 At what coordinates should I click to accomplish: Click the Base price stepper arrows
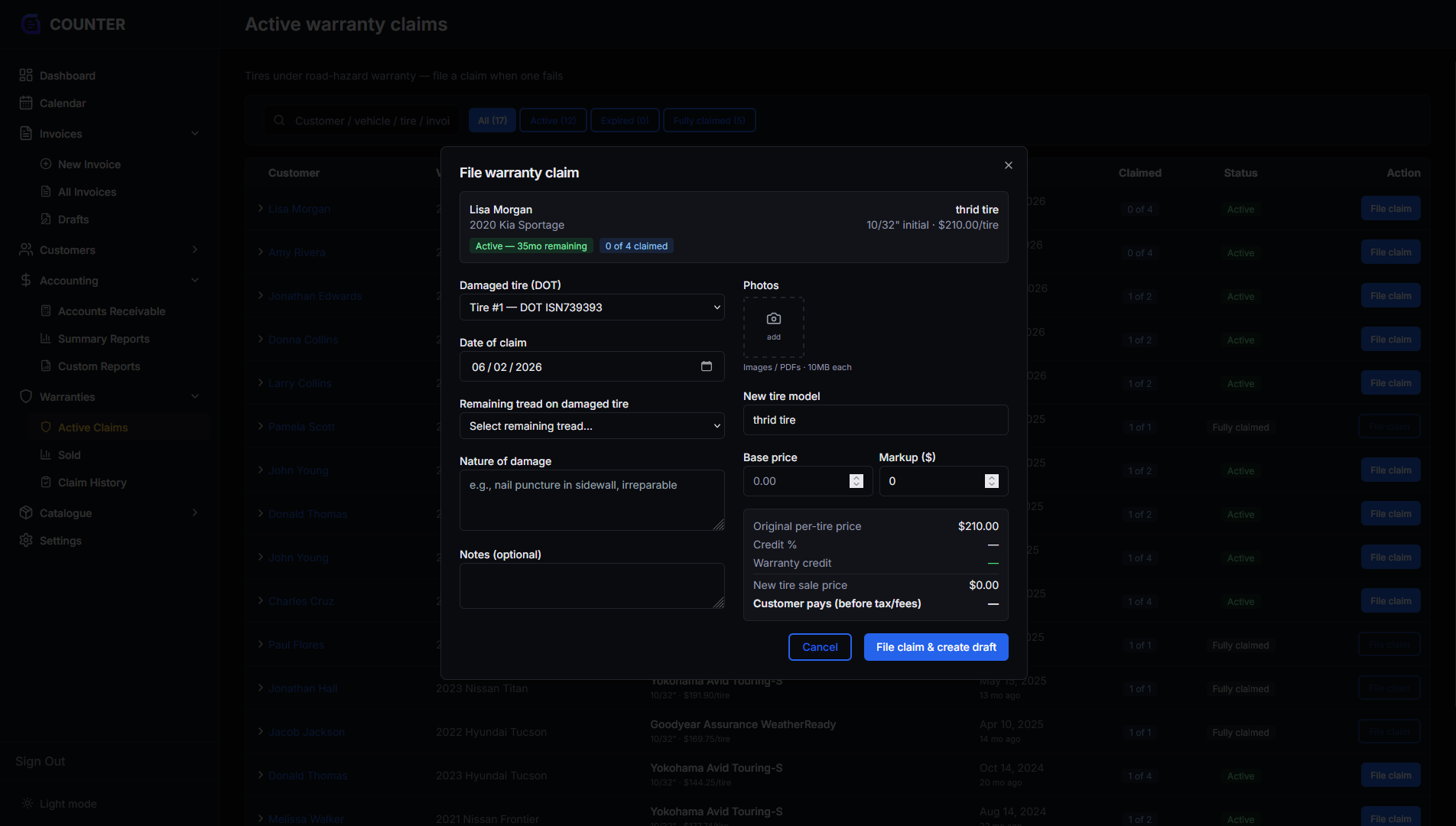pyautogui.click(x=856, y=481)
